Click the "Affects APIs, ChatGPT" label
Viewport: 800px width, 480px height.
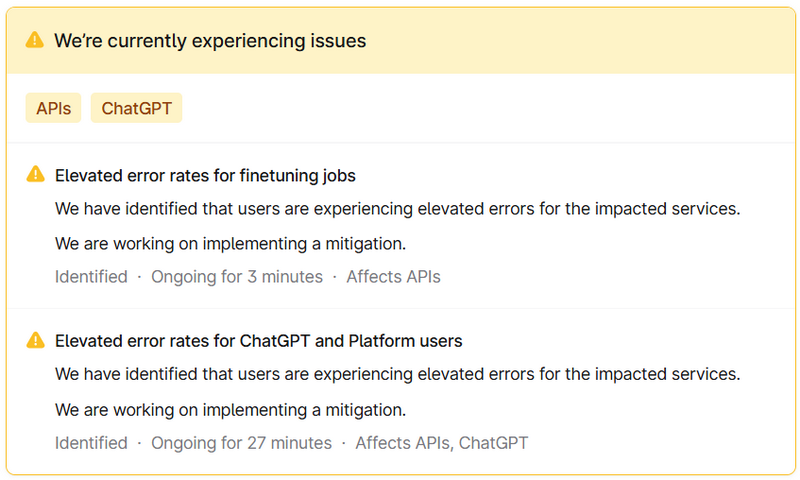click(x=441, y=443)
